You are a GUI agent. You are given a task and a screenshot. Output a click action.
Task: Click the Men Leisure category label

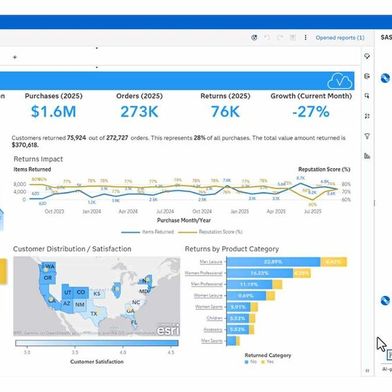(x=211, y=262)
